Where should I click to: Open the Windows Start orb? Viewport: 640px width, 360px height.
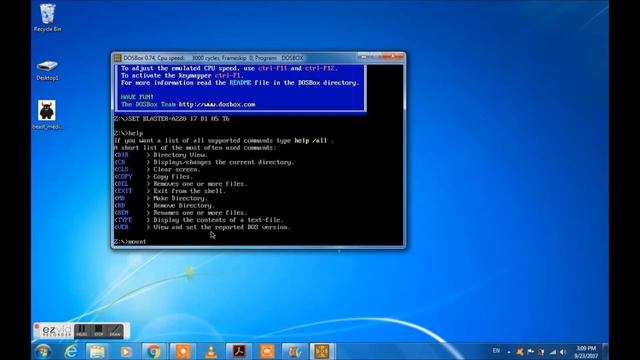42,351
